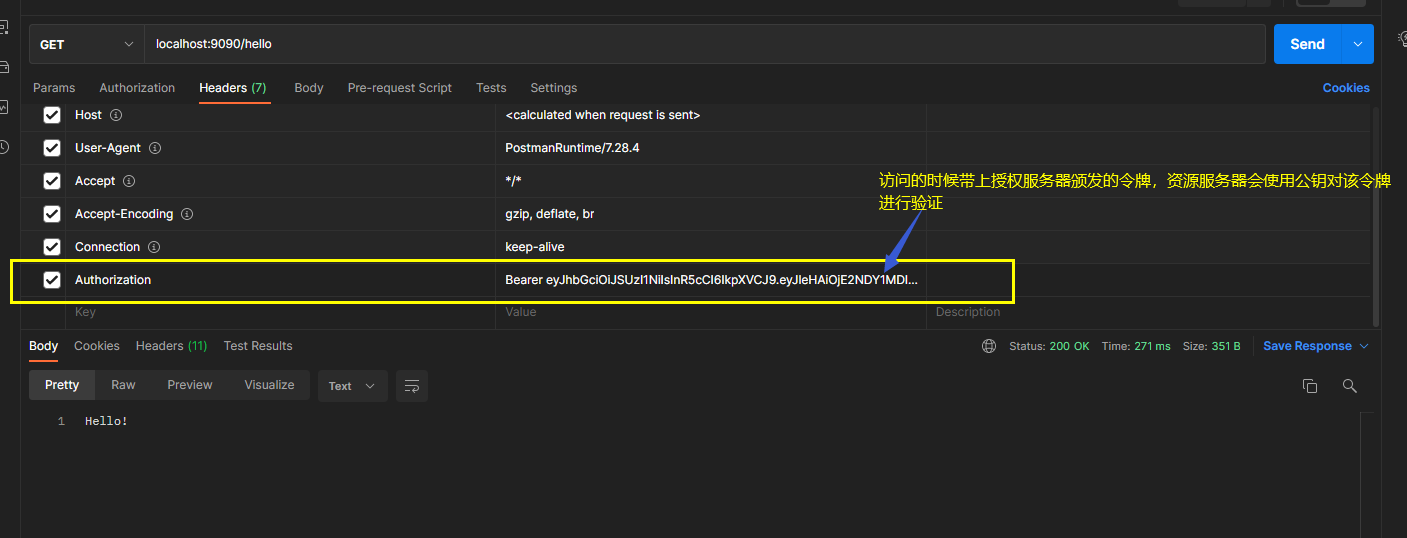Uncheck the Authorization header checkbox

click(52, 280)
